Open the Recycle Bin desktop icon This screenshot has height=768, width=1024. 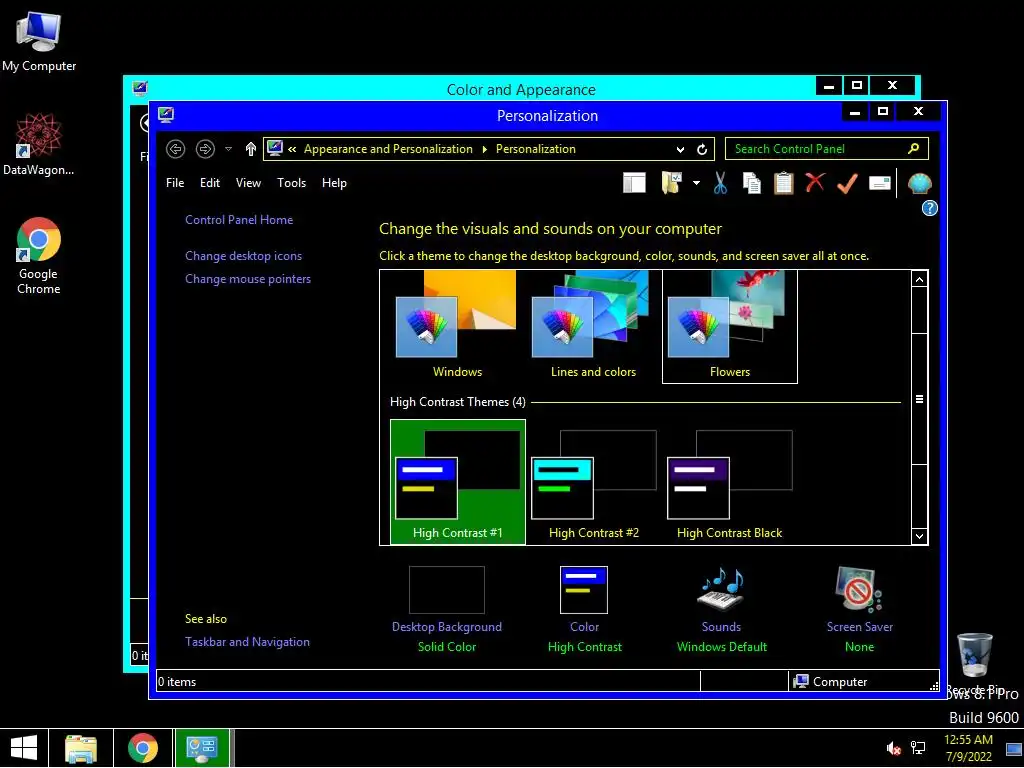pos(974,663)
